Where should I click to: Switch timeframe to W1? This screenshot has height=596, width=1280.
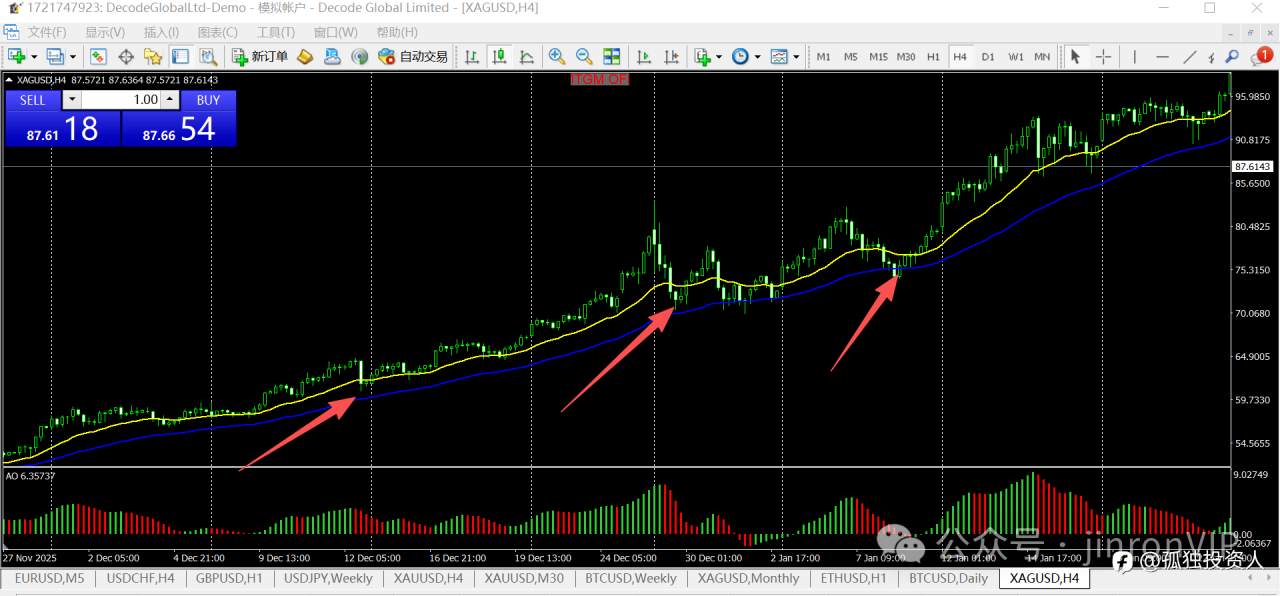(x=1015, y=57)
